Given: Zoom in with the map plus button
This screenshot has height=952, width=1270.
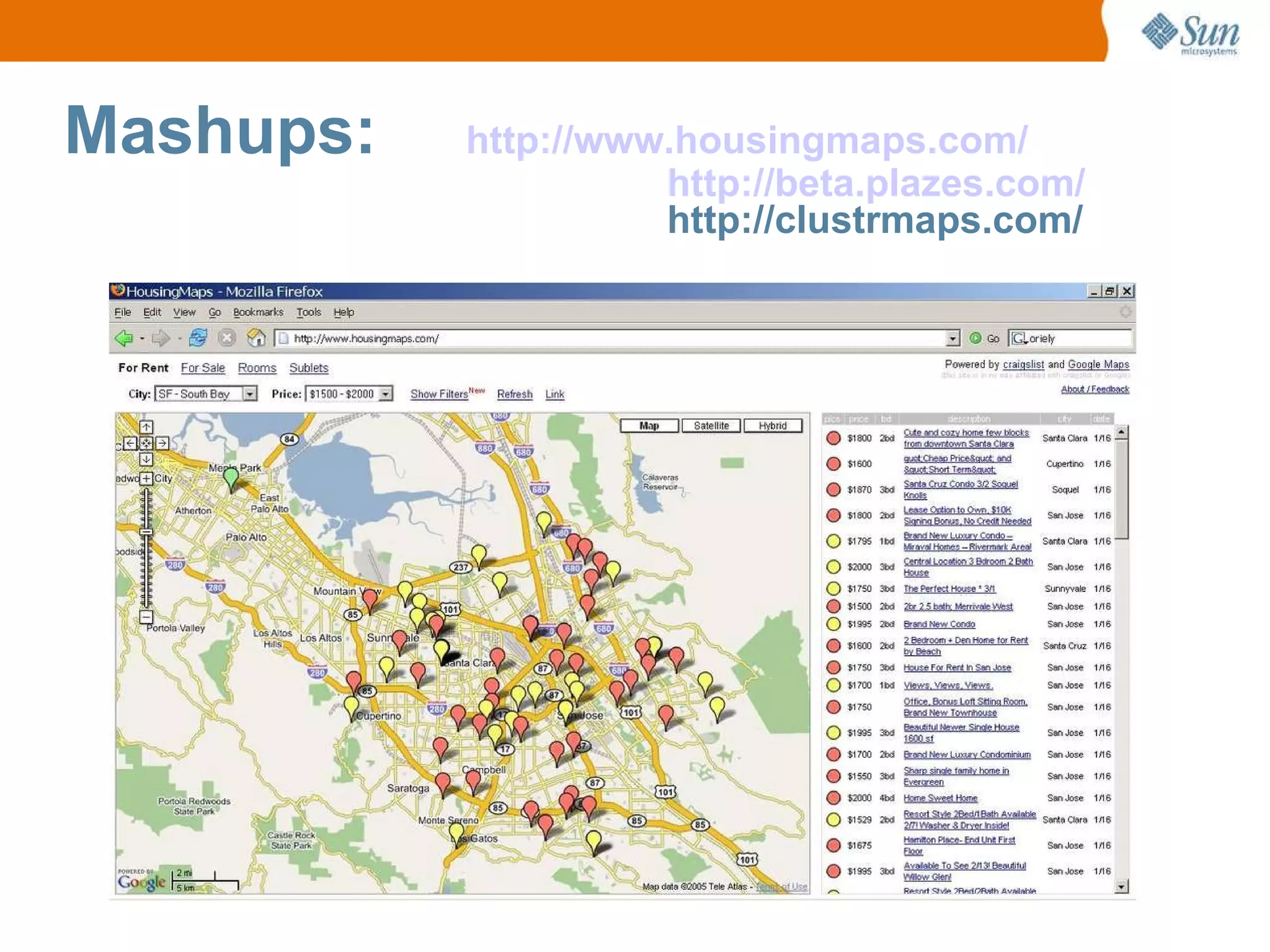Looking at the screenshot, I should (146, 478).
